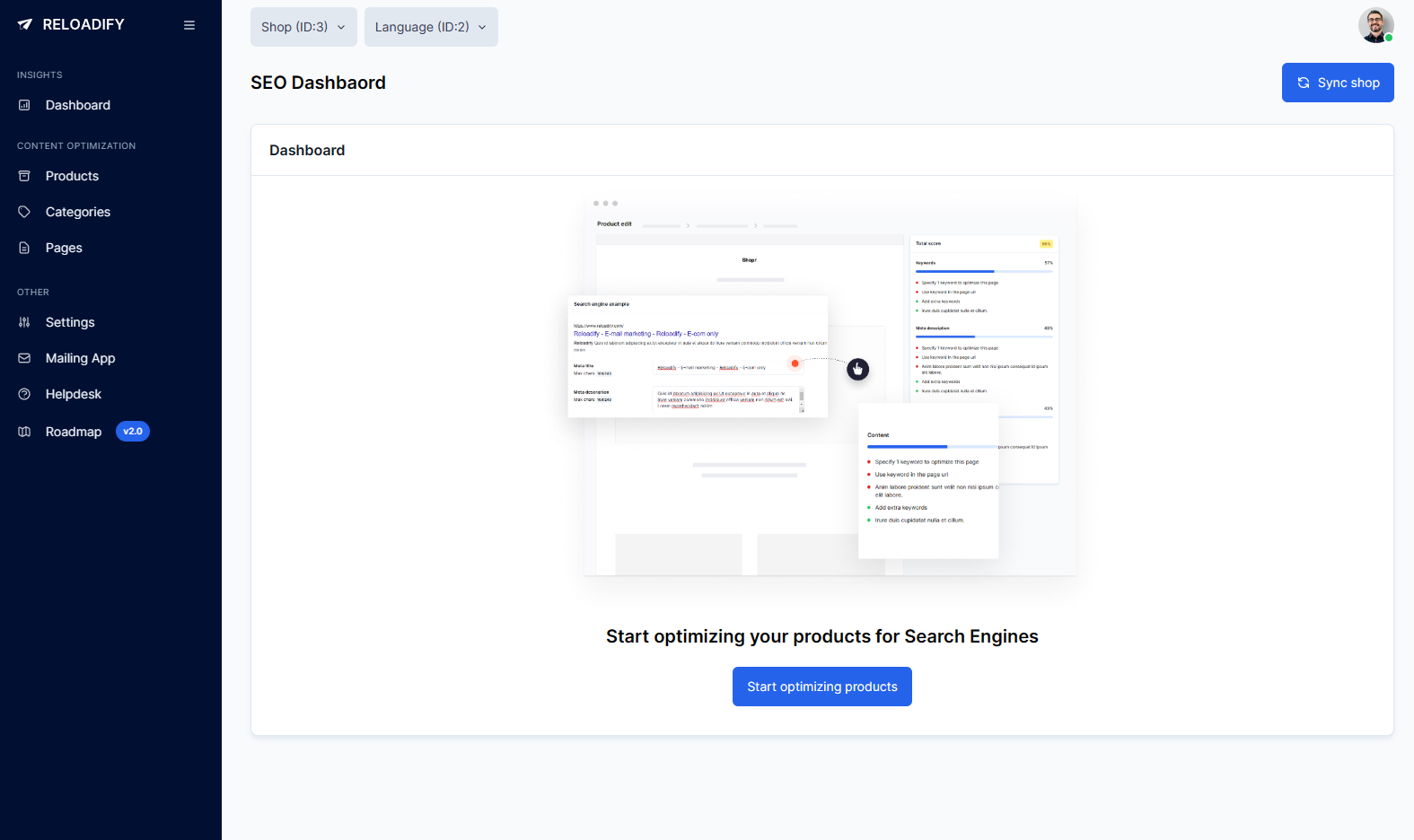Click 'Start optimizing your products for Search Engines' heading

(822, 636)
